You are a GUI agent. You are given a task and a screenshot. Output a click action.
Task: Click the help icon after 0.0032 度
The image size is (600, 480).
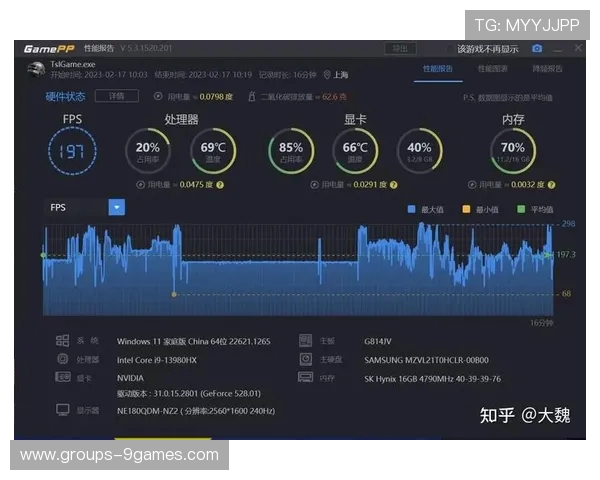(551, 185)
